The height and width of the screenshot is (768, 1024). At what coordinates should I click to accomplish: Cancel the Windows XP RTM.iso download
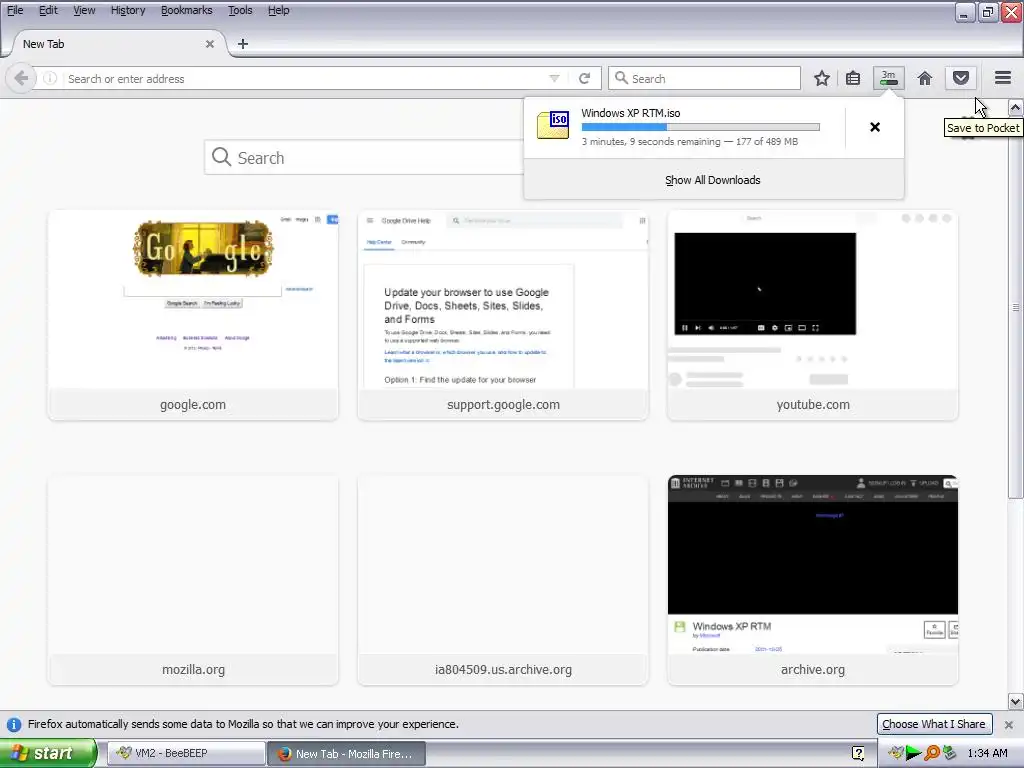pos(874,127)
